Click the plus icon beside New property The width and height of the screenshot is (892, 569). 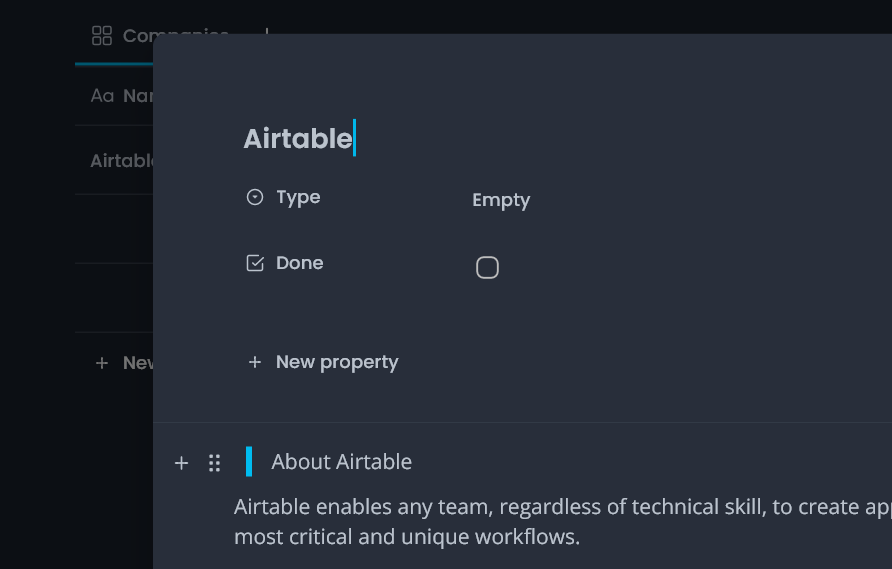pyautogui.click(x=255, y=362)
